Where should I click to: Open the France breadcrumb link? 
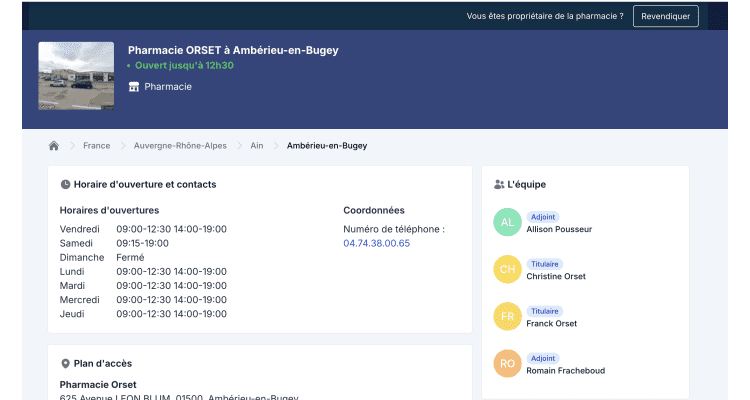[97, 145]
